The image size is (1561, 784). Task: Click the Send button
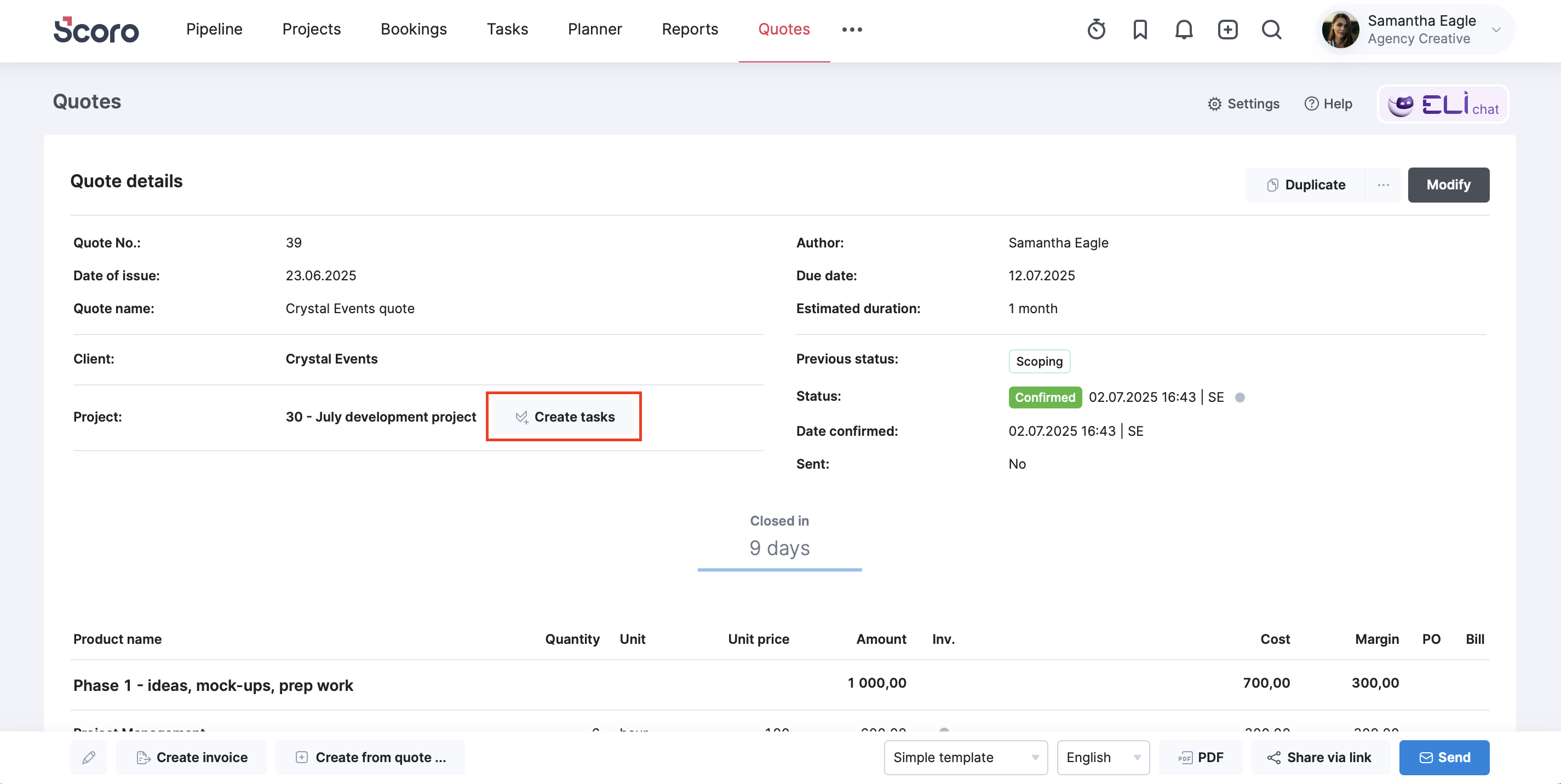tap(1444, 757)
